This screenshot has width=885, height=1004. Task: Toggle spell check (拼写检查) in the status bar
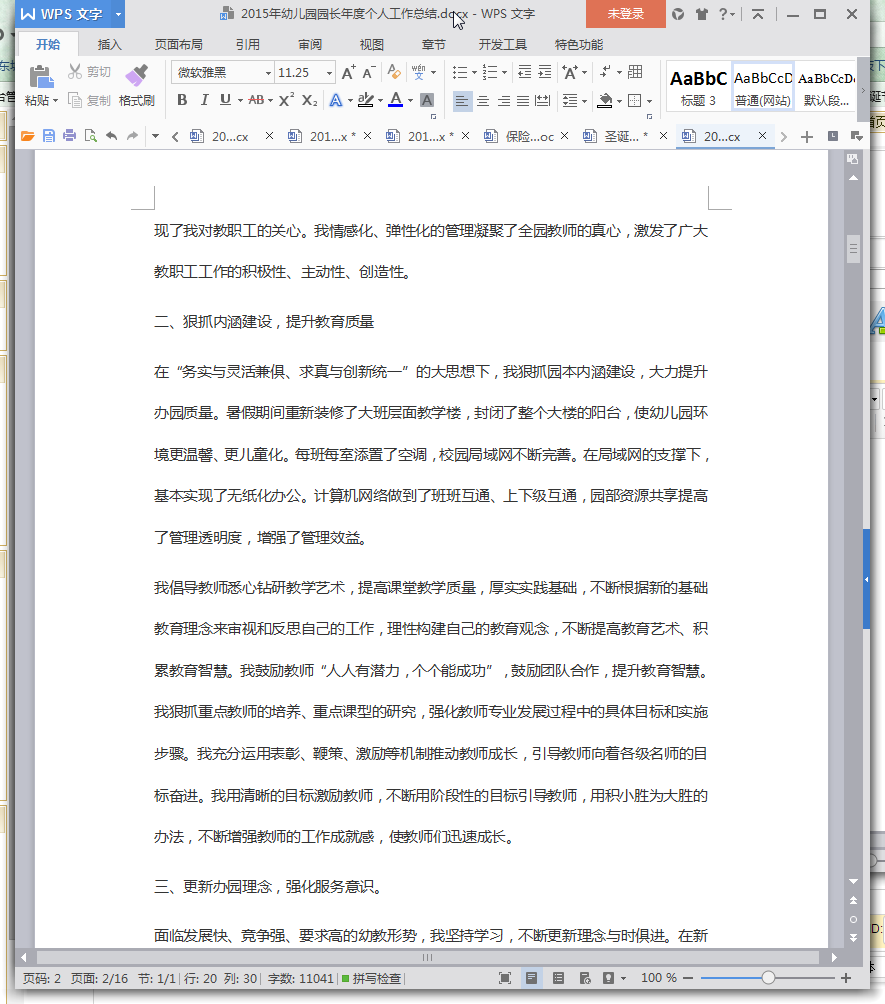371,978
